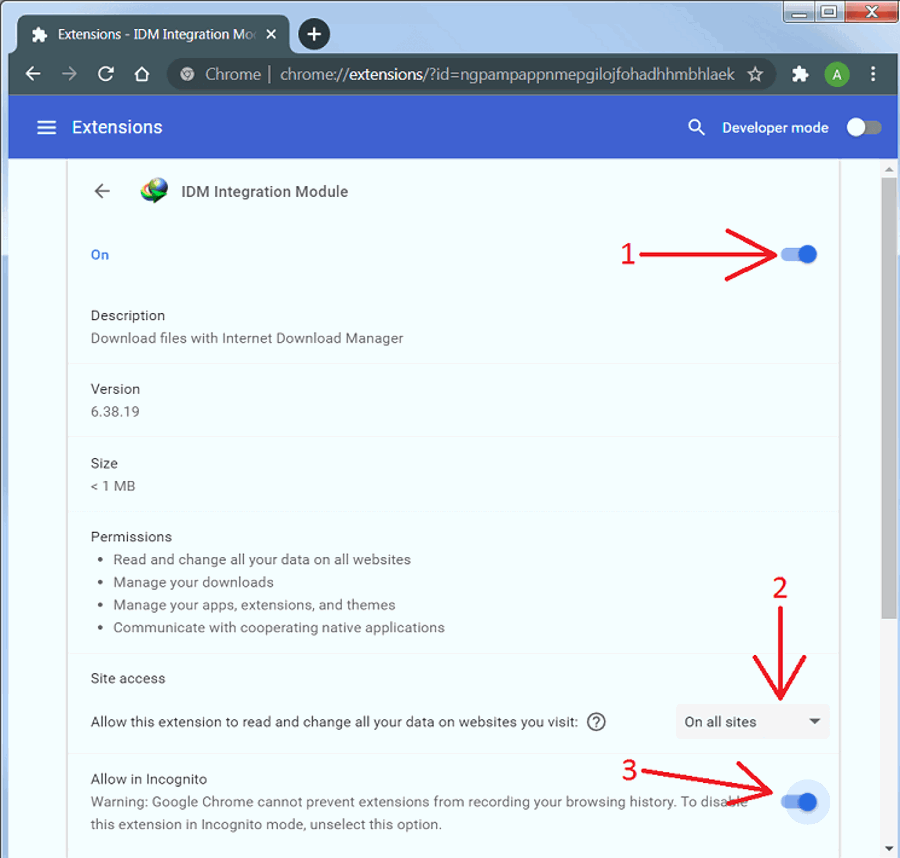Image resolution: width=900 pixels, height=858 pixels.
Task: Reload the current page
Action: 106,74
